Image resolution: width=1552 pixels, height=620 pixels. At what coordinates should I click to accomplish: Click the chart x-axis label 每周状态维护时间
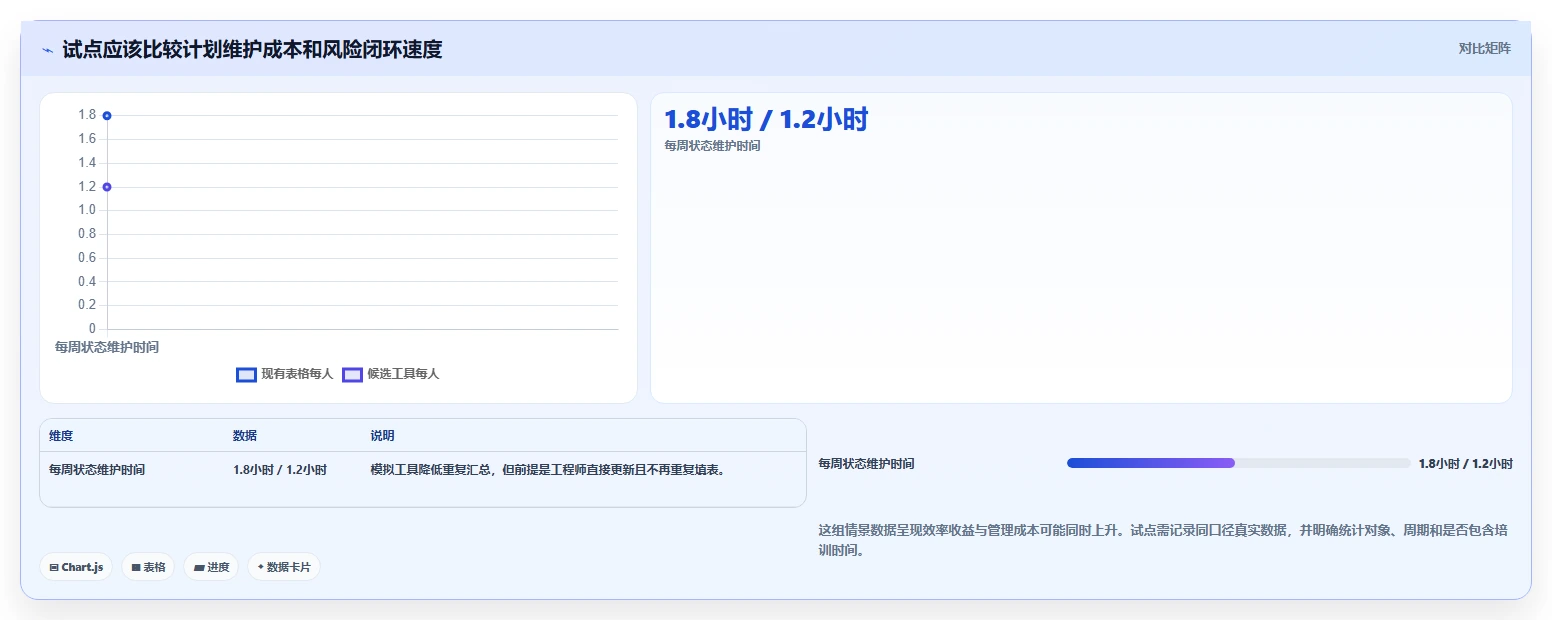pos(107,347)
